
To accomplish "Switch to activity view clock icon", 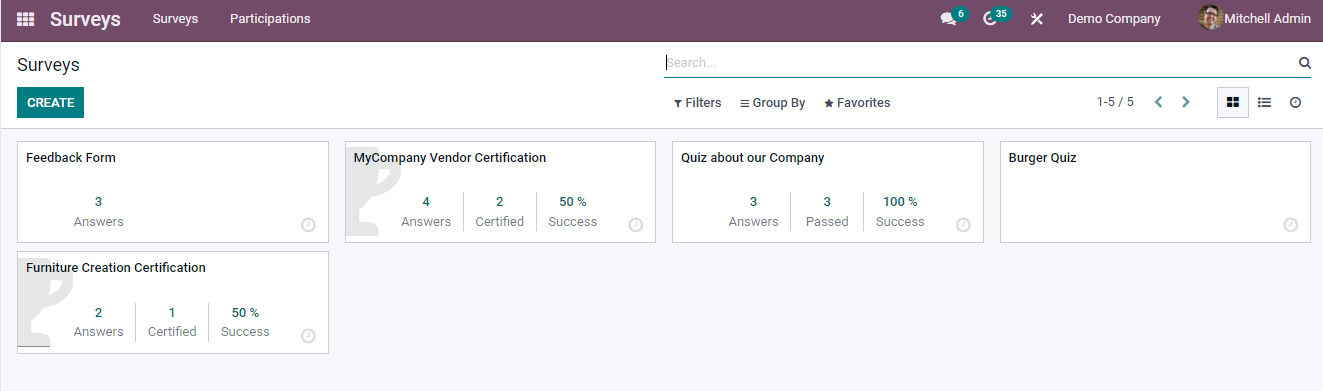I will click(1295, 102).
